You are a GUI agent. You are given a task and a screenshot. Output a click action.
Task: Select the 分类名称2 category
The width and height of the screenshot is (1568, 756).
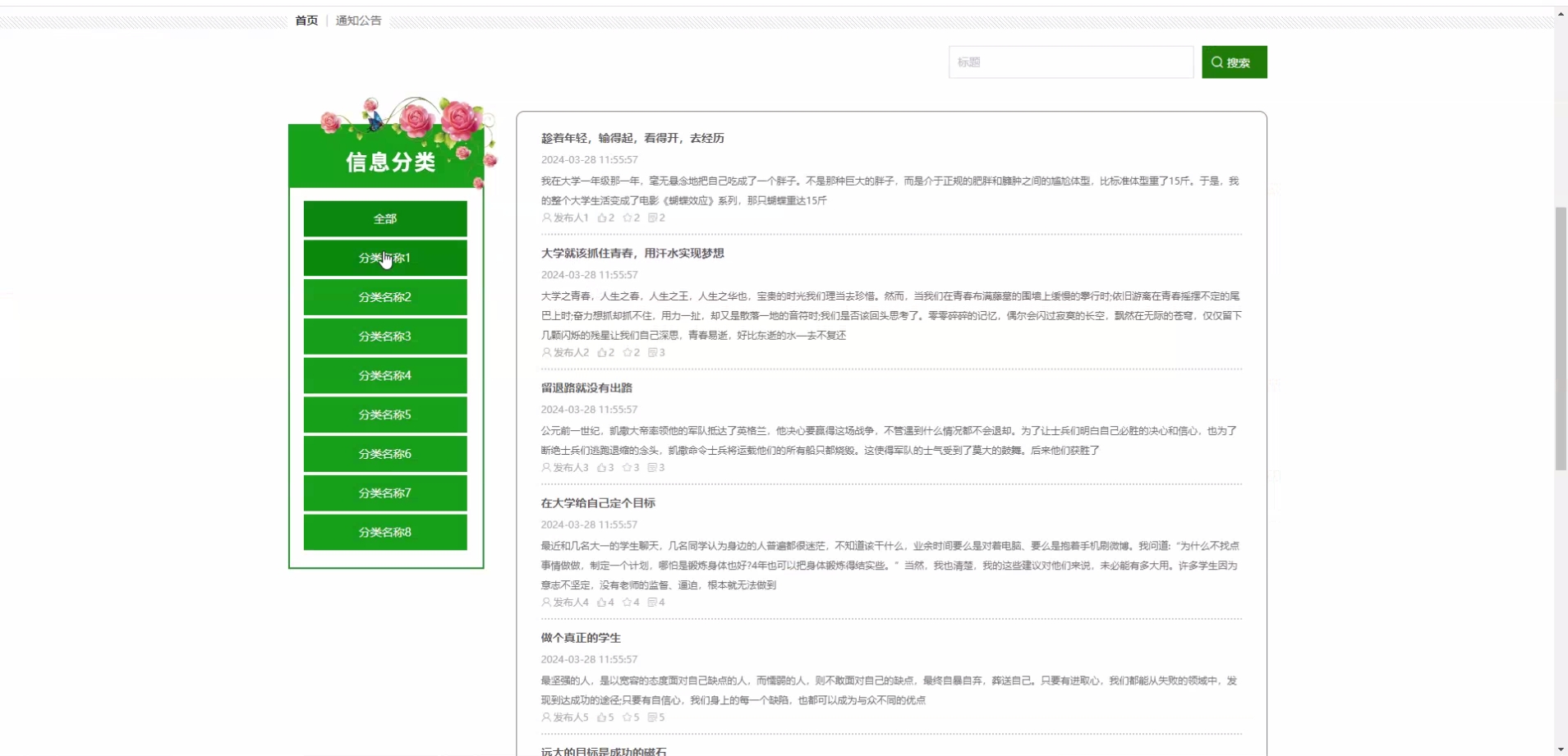coord(385,297)
